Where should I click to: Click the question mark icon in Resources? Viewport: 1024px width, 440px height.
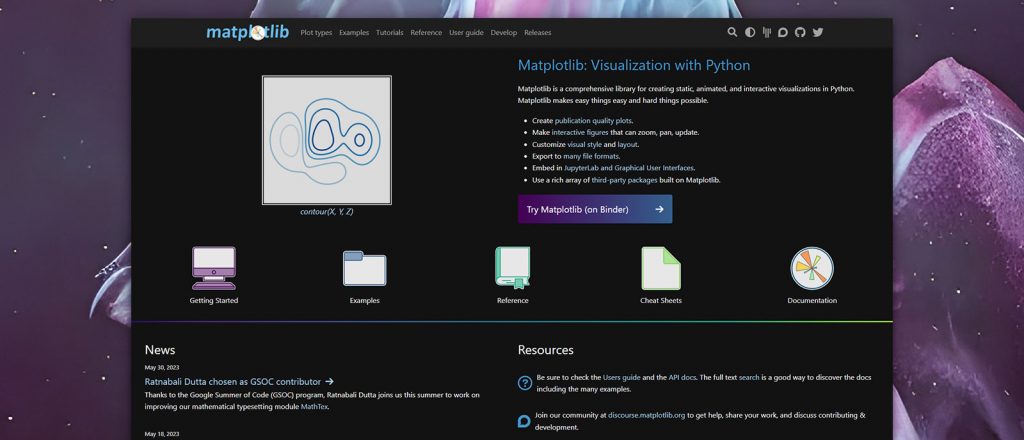[x=524, y=383]
